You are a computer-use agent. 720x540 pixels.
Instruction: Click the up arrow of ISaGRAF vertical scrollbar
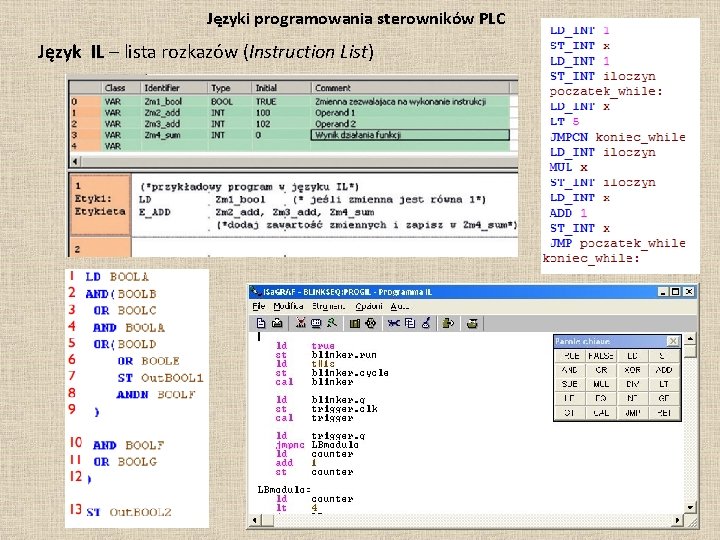click(690, 339)
